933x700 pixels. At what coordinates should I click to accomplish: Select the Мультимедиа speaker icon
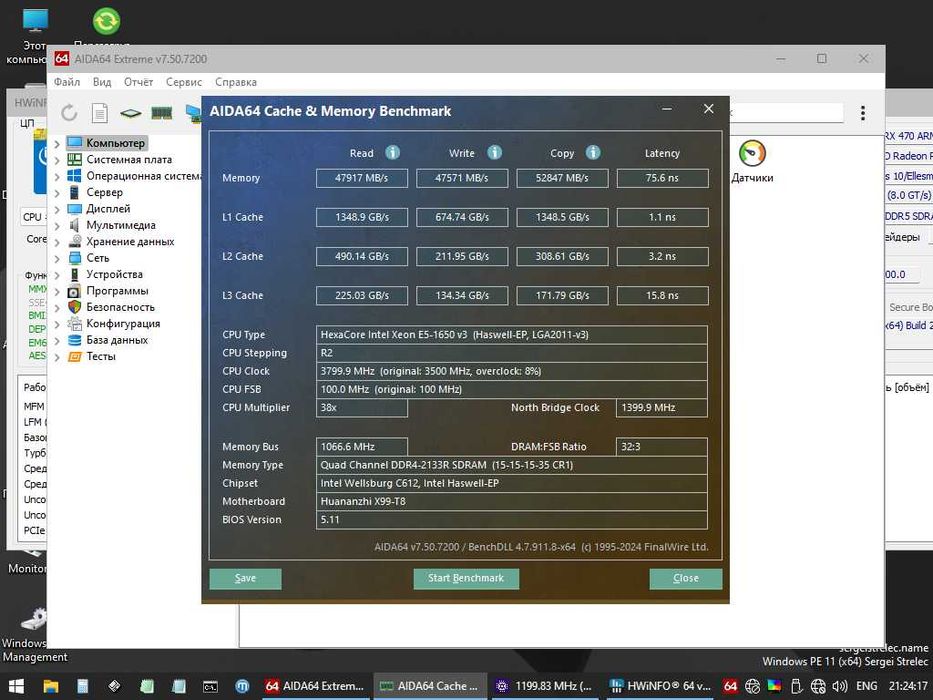74,225
